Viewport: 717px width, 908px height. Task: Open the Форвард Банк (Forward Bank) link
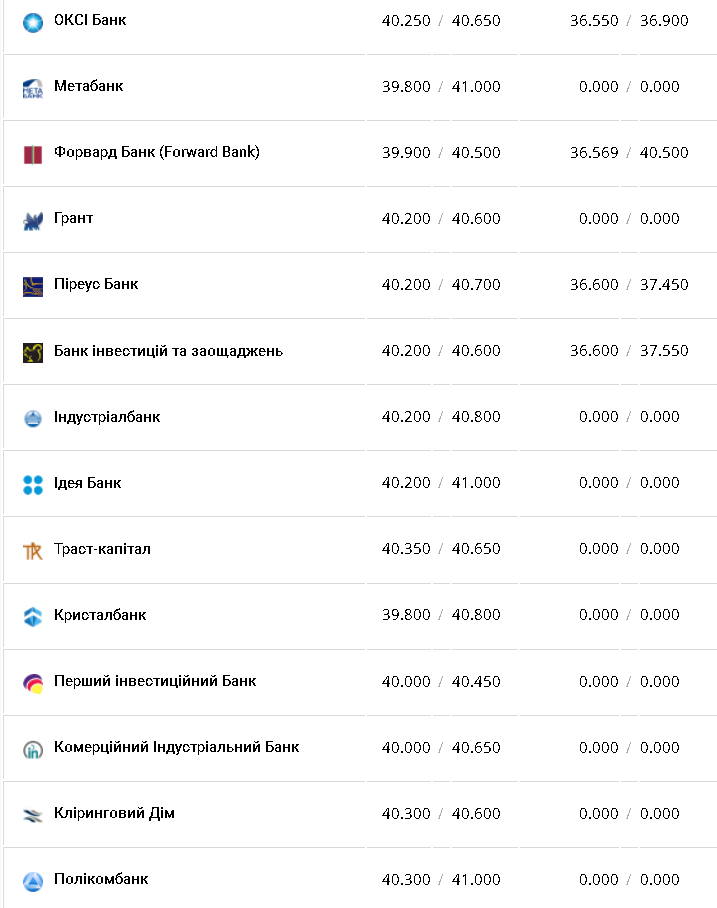point(157,152)
